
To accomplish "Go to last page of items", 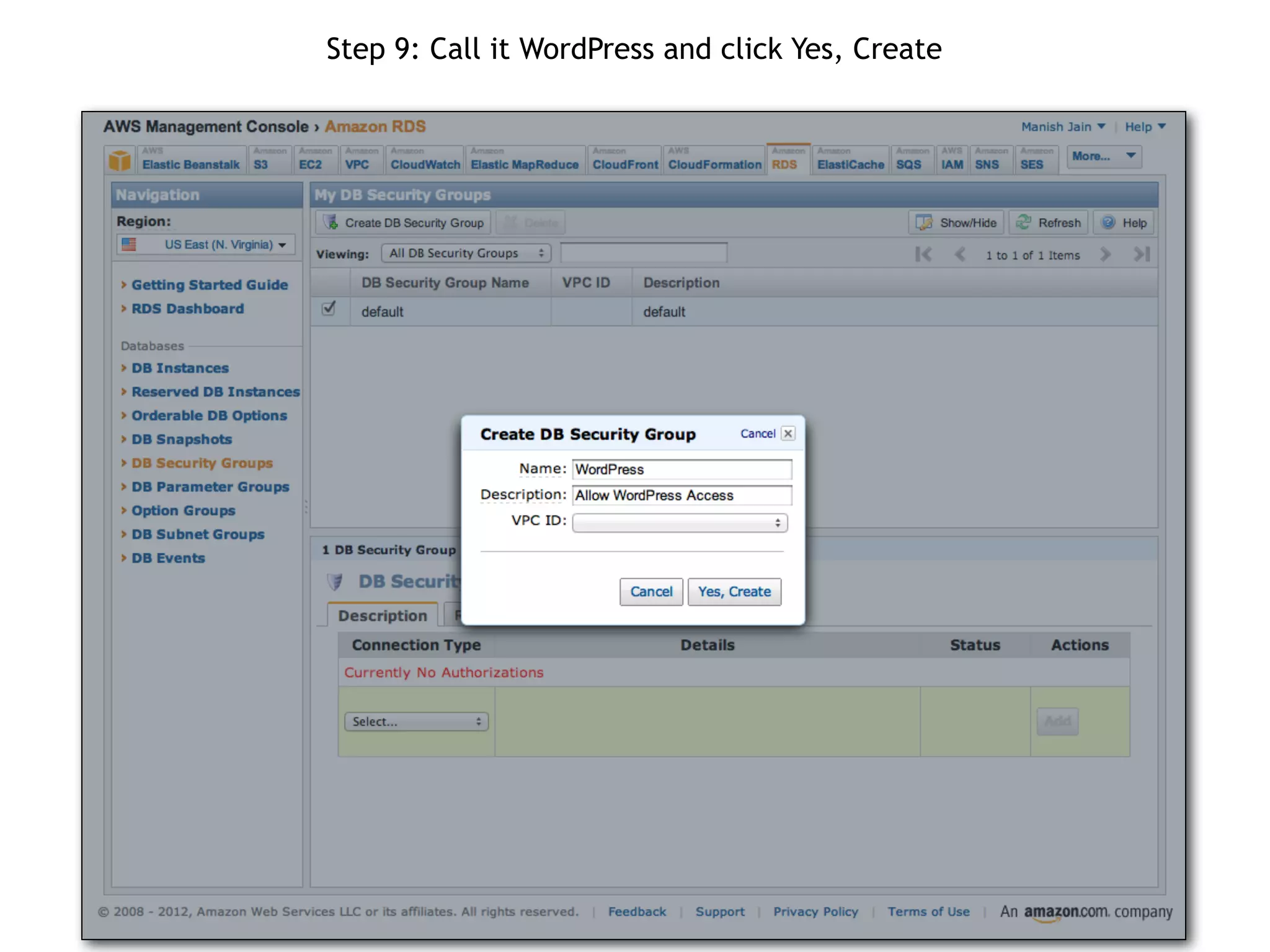I will [1142, 254].
